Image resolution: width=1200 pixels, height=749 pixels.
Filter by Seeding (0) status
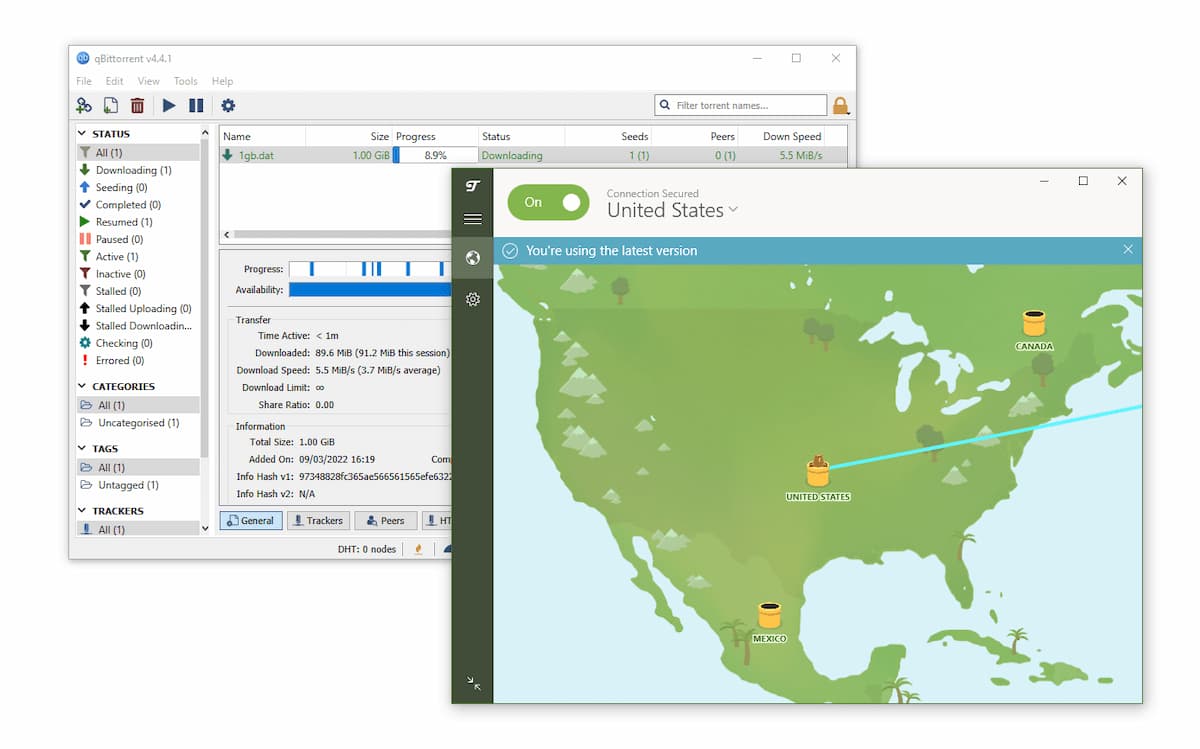point(138,187)
